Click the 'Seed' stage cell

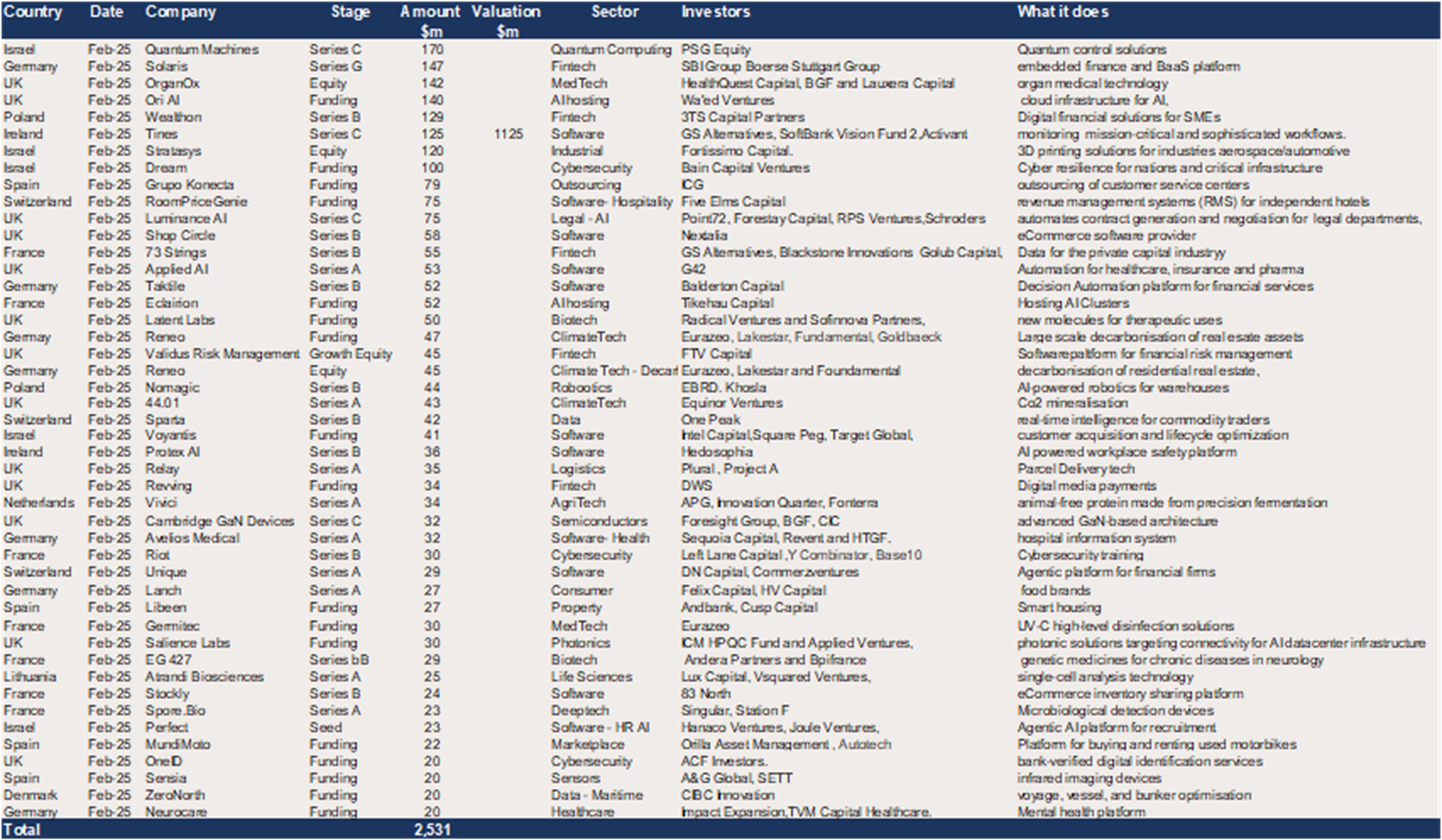326,728
